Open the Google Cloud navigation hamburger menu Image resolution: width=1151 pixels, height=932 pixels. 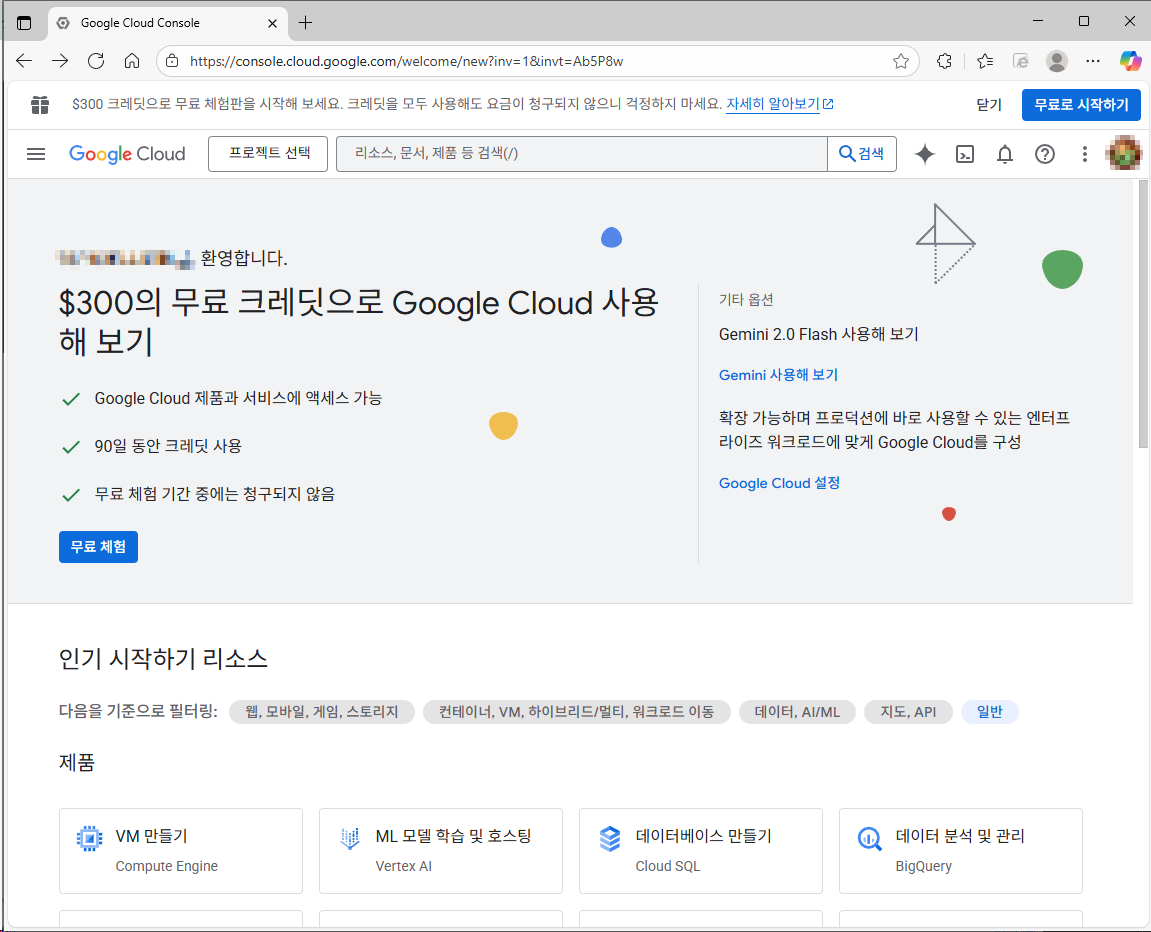click(x=35, y=153)
